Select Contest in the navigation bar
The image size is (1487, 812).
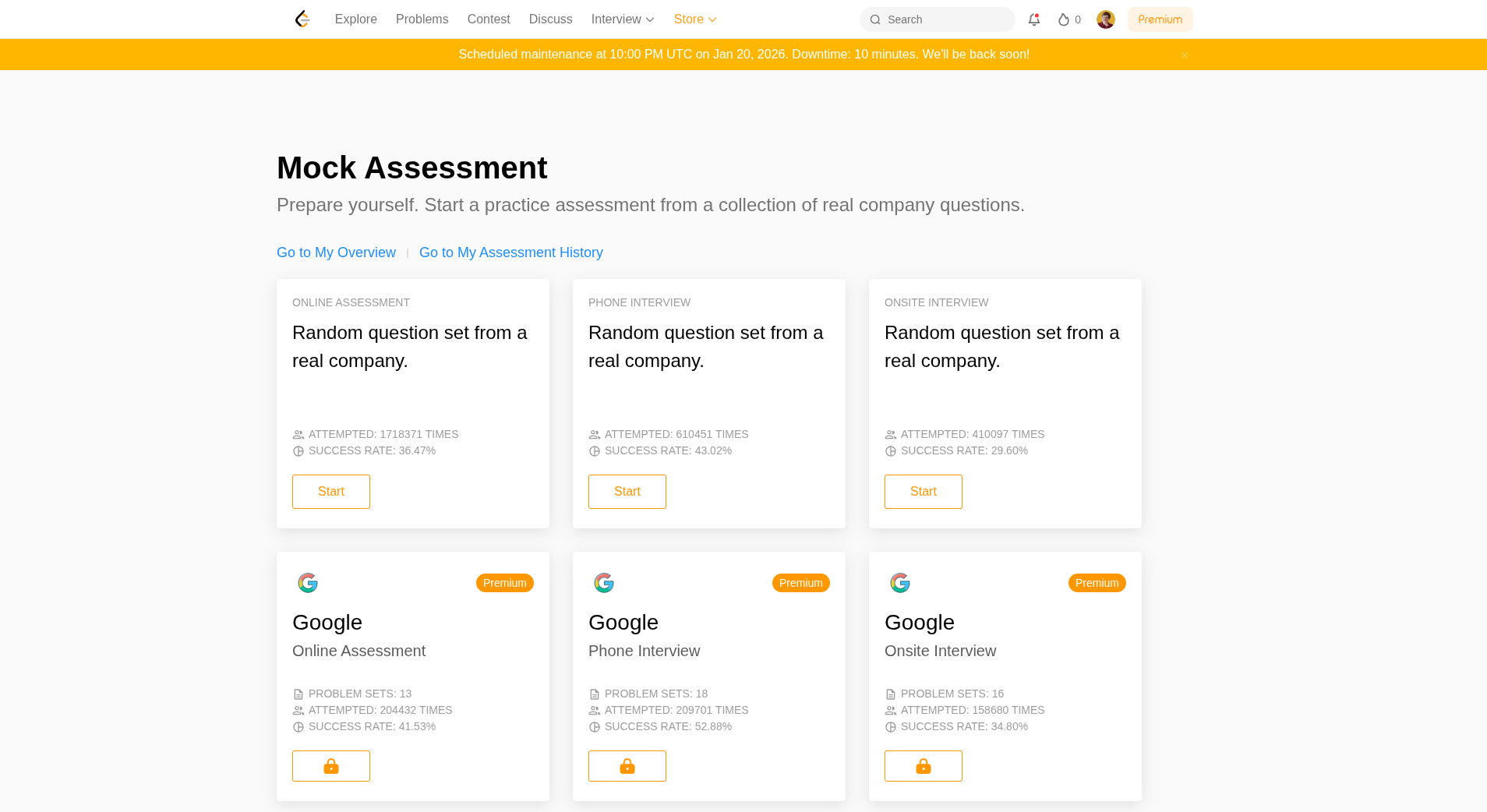click(x=489, y=19)
